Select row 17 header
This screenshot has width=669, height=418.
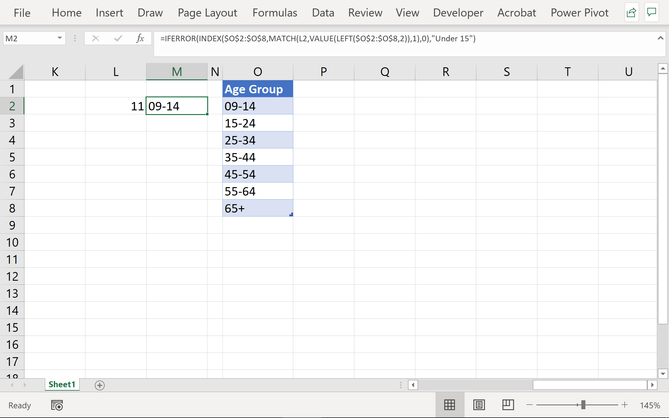[12, 362]
